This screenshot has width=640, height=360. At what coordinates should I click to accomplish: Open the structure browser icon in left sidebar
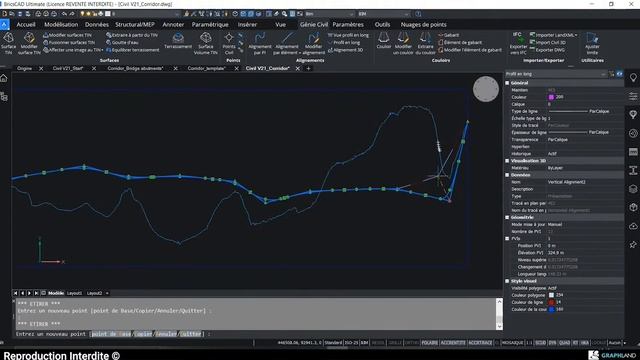[x=4, y=97]
